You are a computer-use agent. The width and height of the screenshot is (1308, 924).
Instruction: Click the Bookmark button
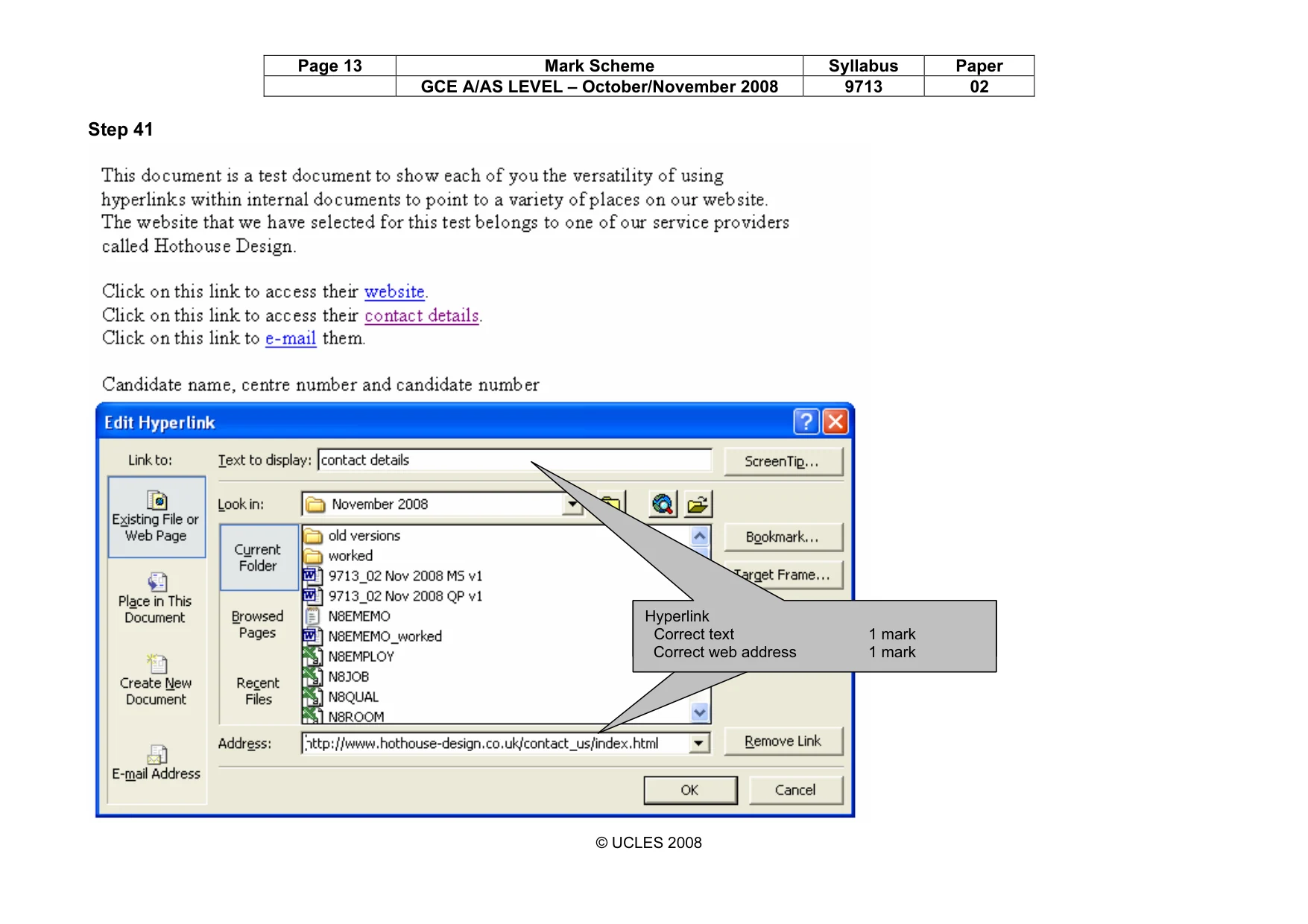coord(783,537)
